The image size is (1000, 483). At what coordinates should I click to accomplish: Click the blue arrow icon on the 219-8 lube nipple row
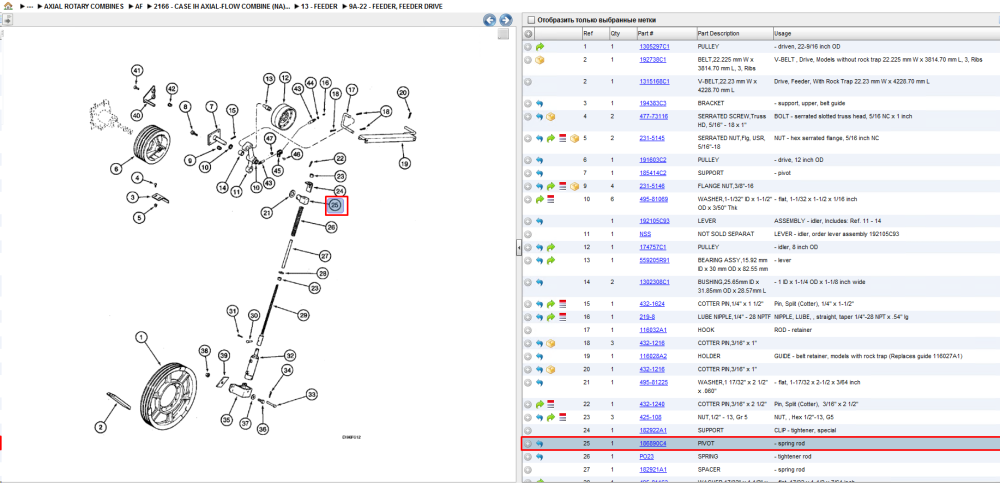[x=540, y=317]
